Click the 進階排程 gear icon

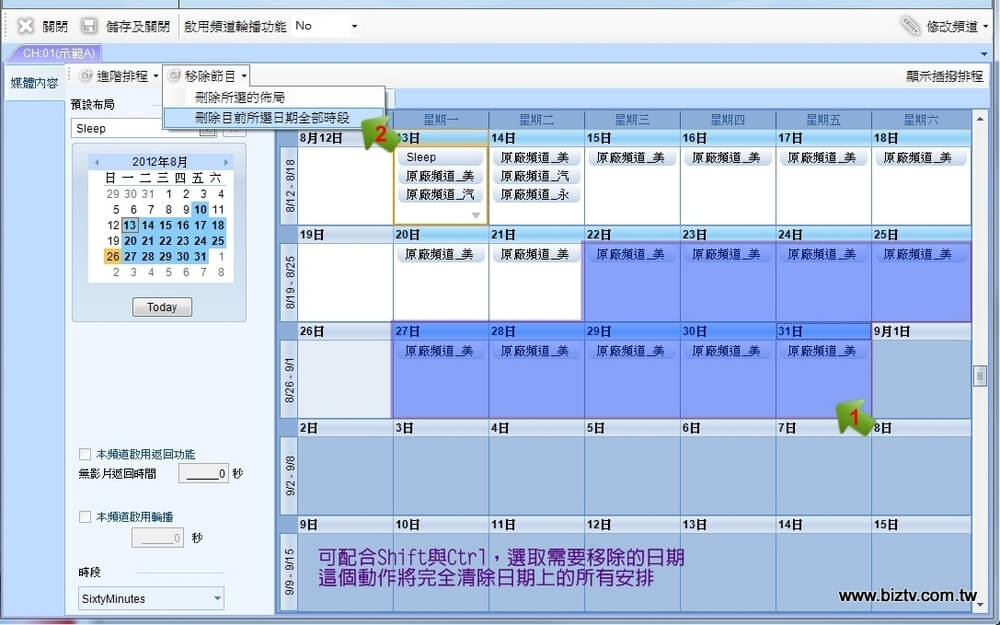click(85, 76)
